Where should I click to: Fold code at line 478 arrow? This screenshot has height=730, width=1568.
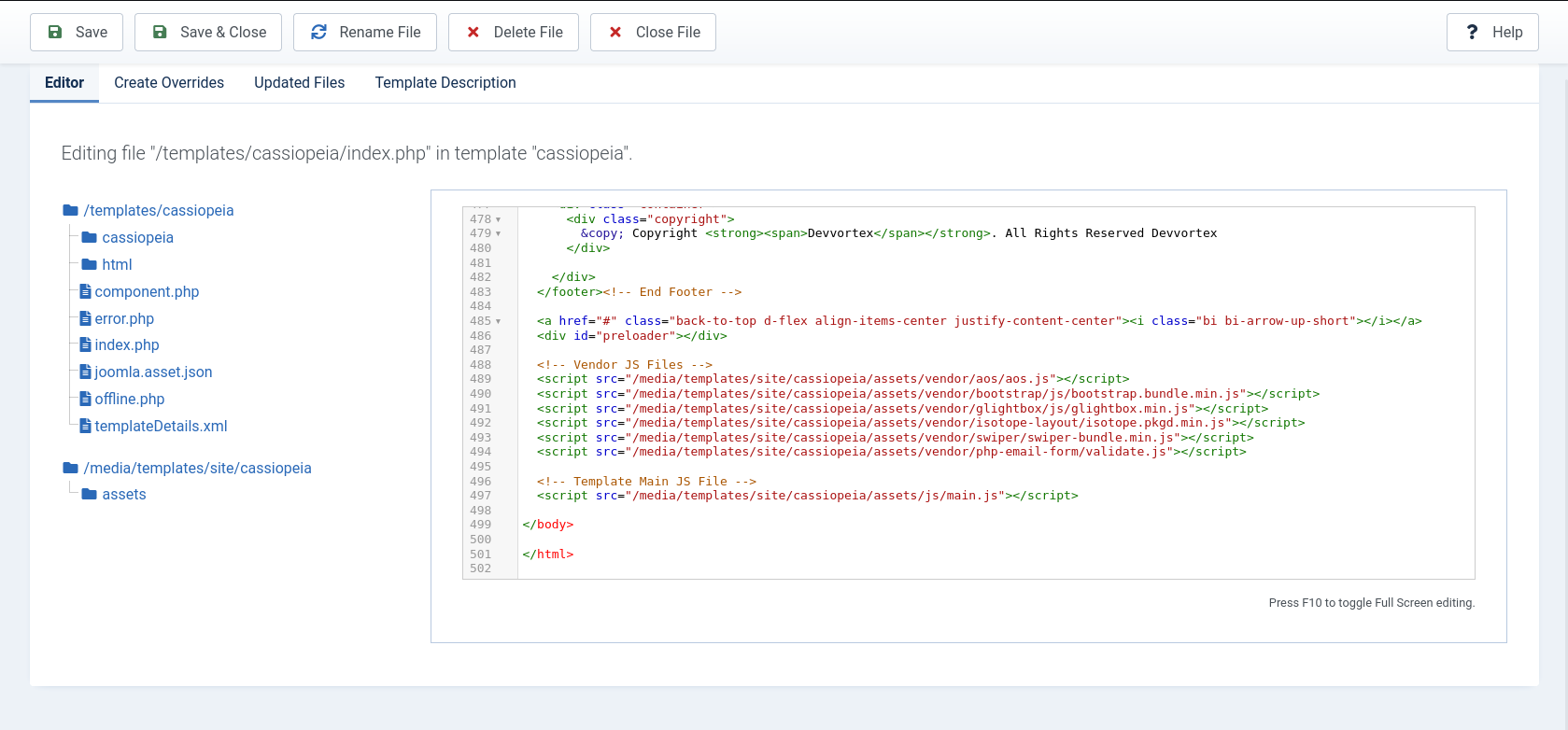(499, 219)
